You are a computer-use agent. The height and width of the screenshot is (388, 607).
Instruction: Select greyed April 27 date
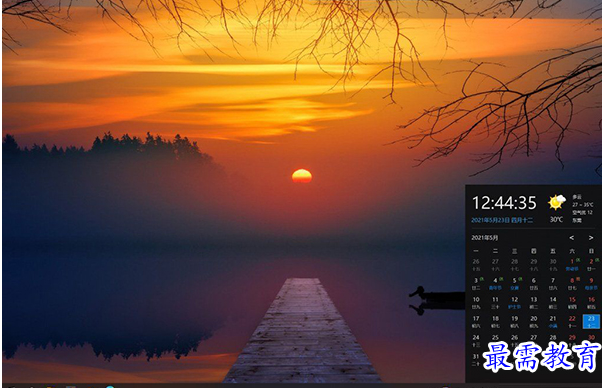point(495,264)
